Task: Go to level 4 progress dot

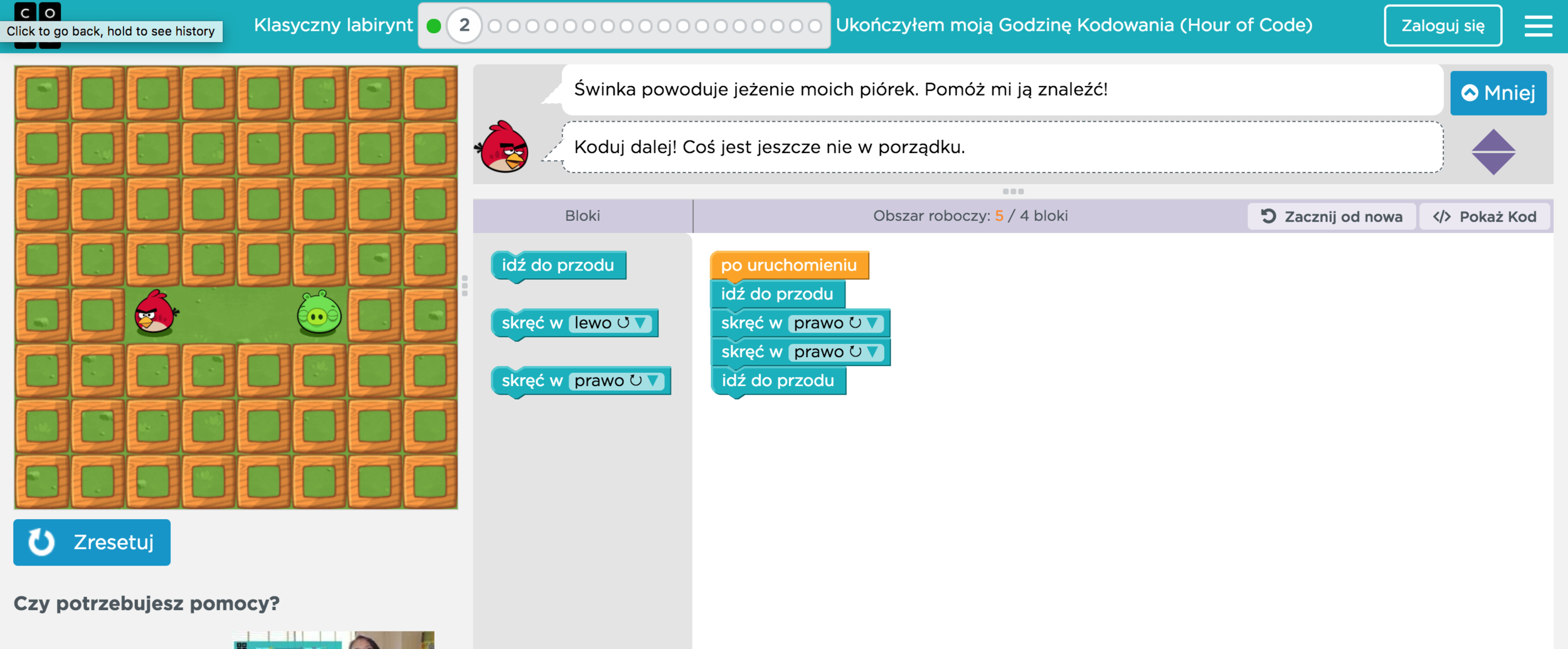Action: click(514, 26)
